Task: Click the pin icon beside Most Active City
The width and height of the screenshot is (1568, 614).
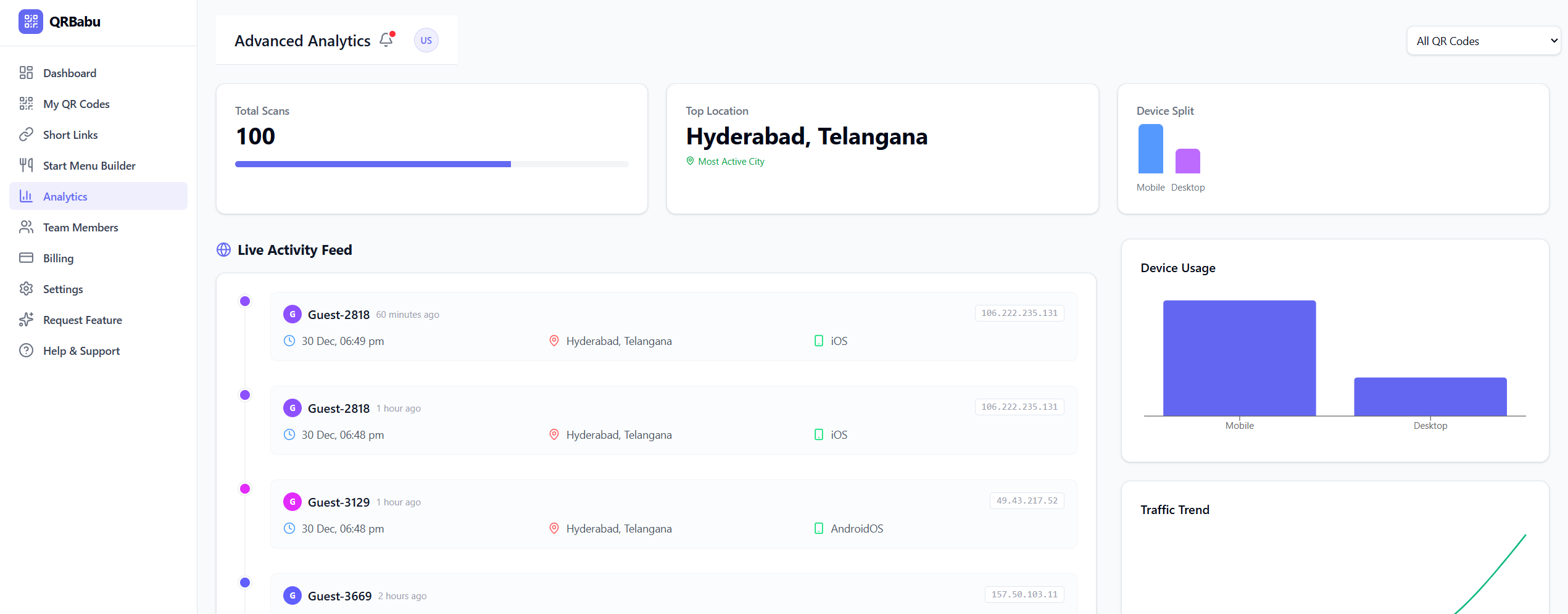Action: (x=691, y=161)
